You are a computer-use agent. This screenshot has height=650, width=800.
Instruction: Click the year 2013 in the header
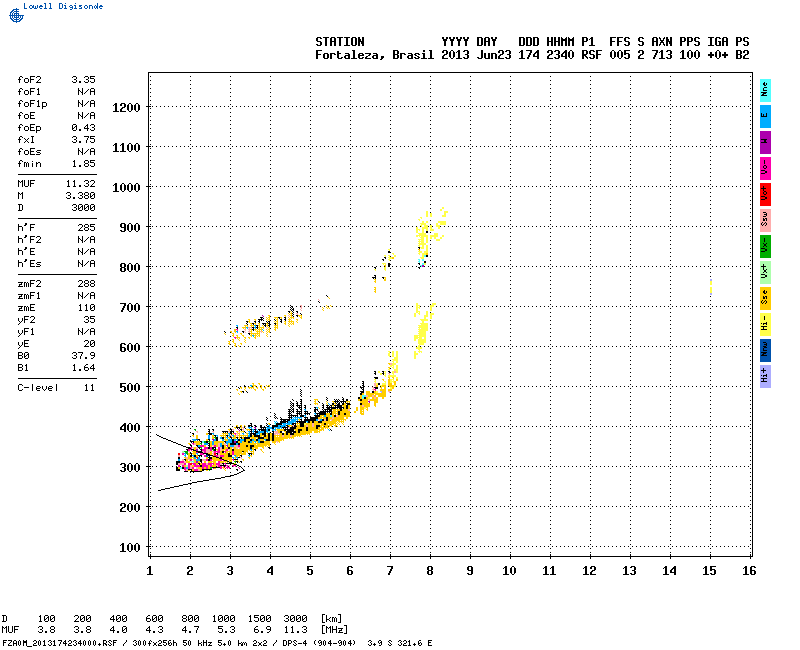coord(455,55)
